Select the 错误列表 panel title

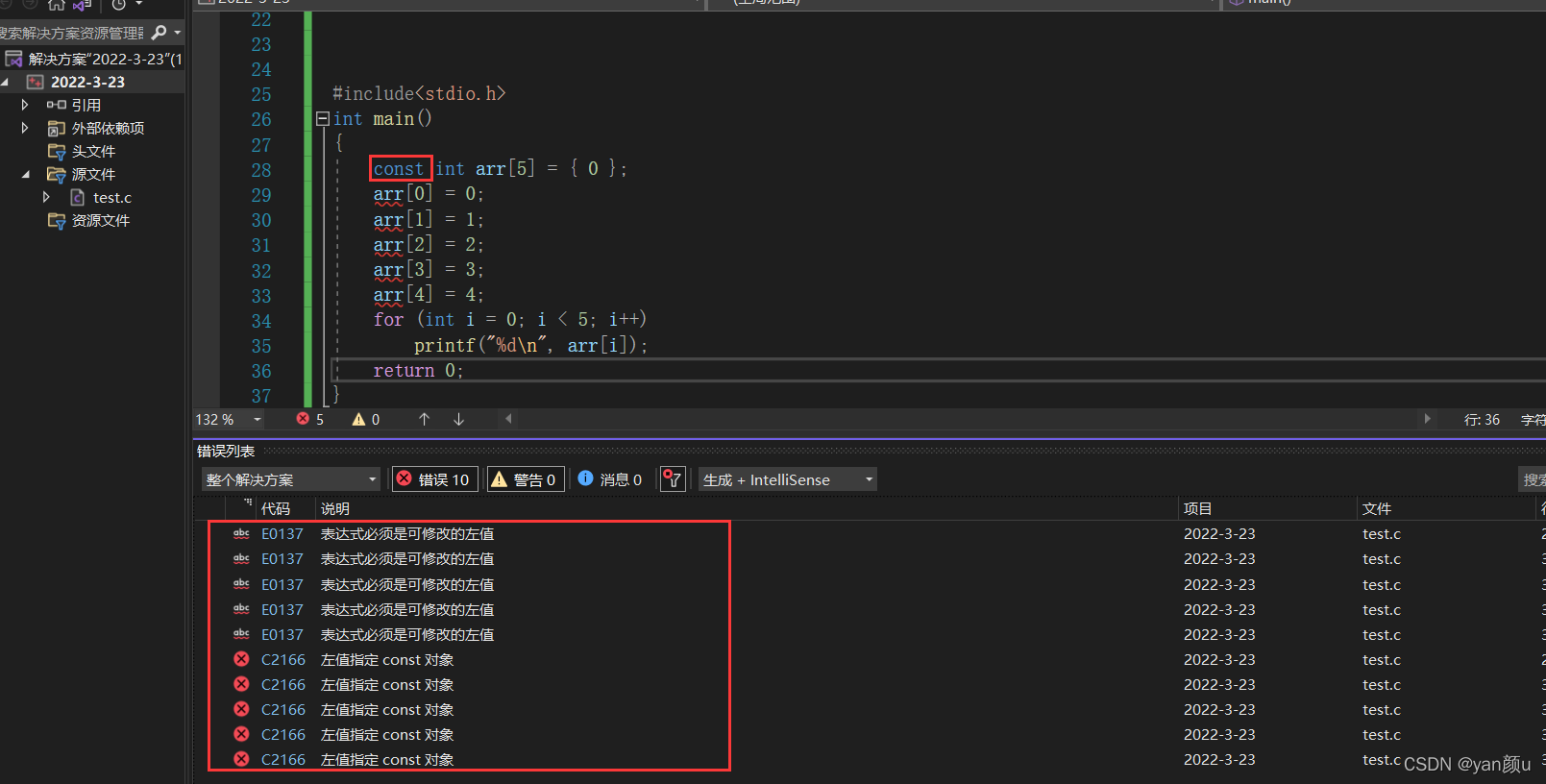(x=226, y=451)
